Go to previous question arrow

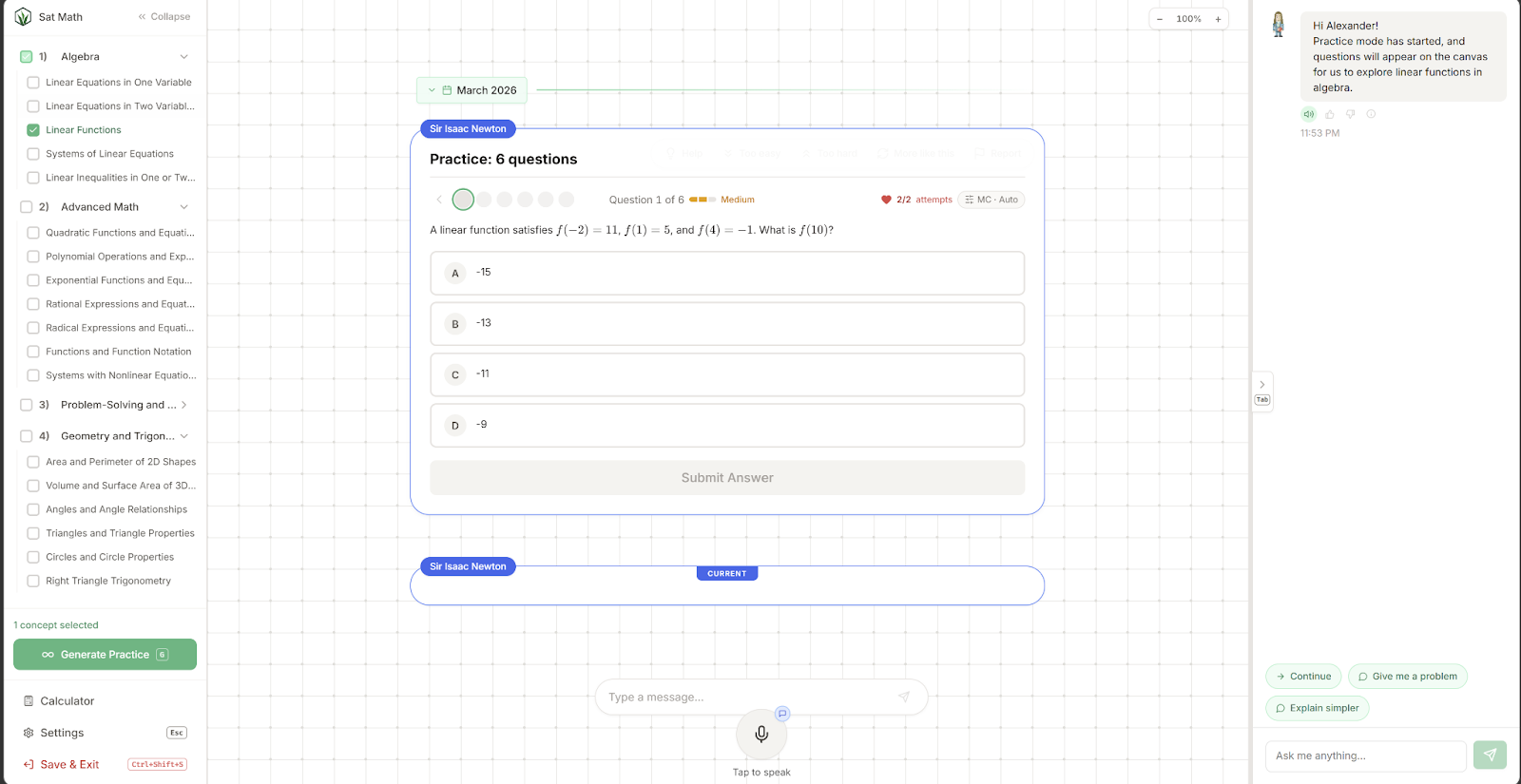point(439,200)
